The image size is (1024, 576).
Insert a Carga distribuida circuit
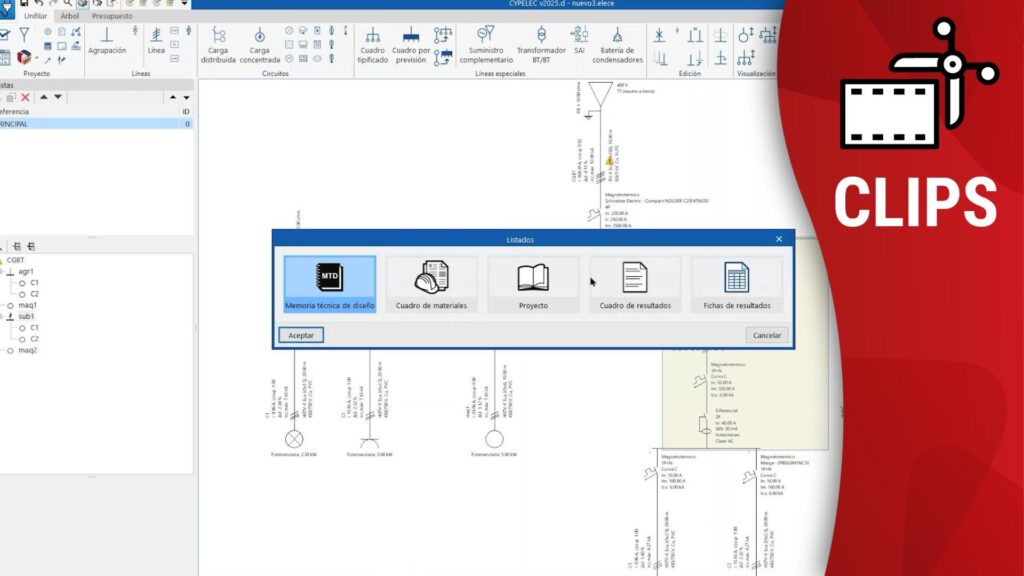[x=218, y=46]
